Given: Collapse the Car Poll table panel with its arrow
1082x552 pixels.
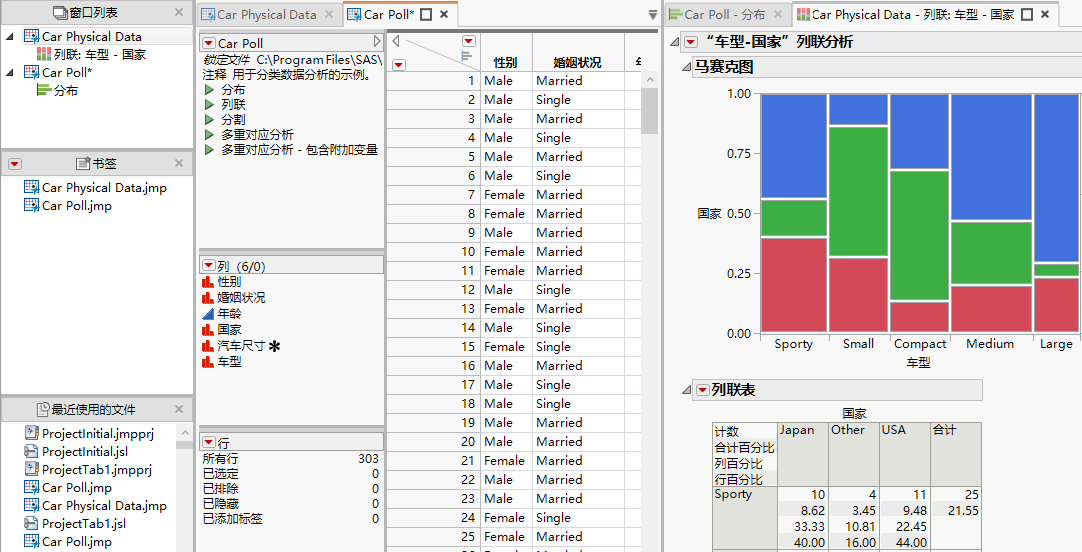Looking at the screenshot, I should (x=377, y=42).
